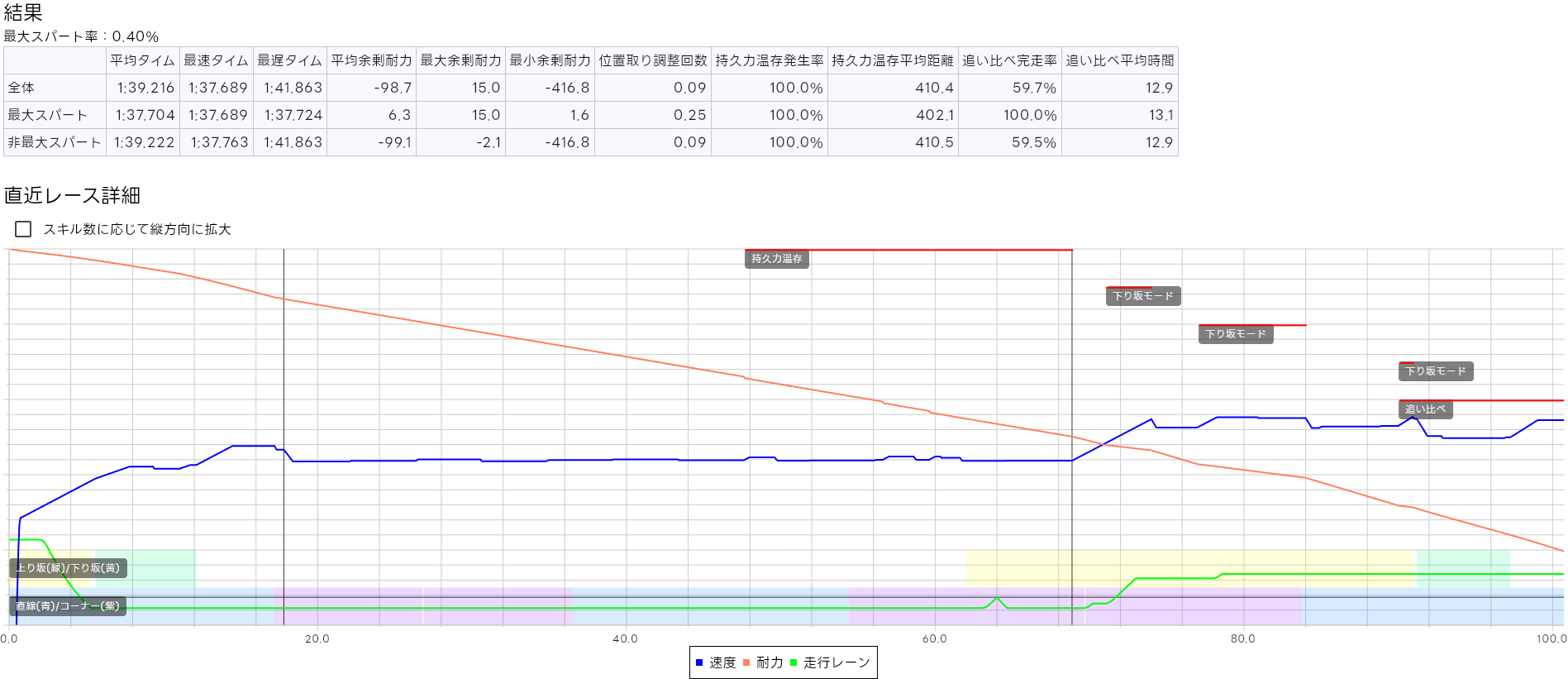
Task: Click the 最大余剰耐力 column header
Action: tap(461, 60)
